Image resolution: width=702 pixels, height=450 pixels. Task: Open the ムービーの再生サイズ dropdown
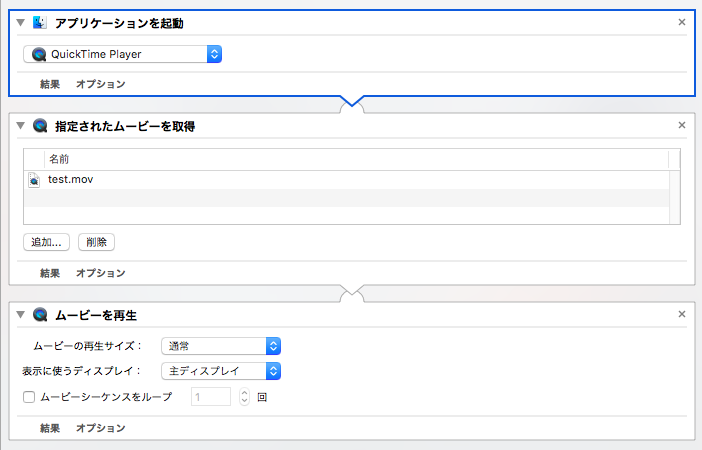click(221, 346)
